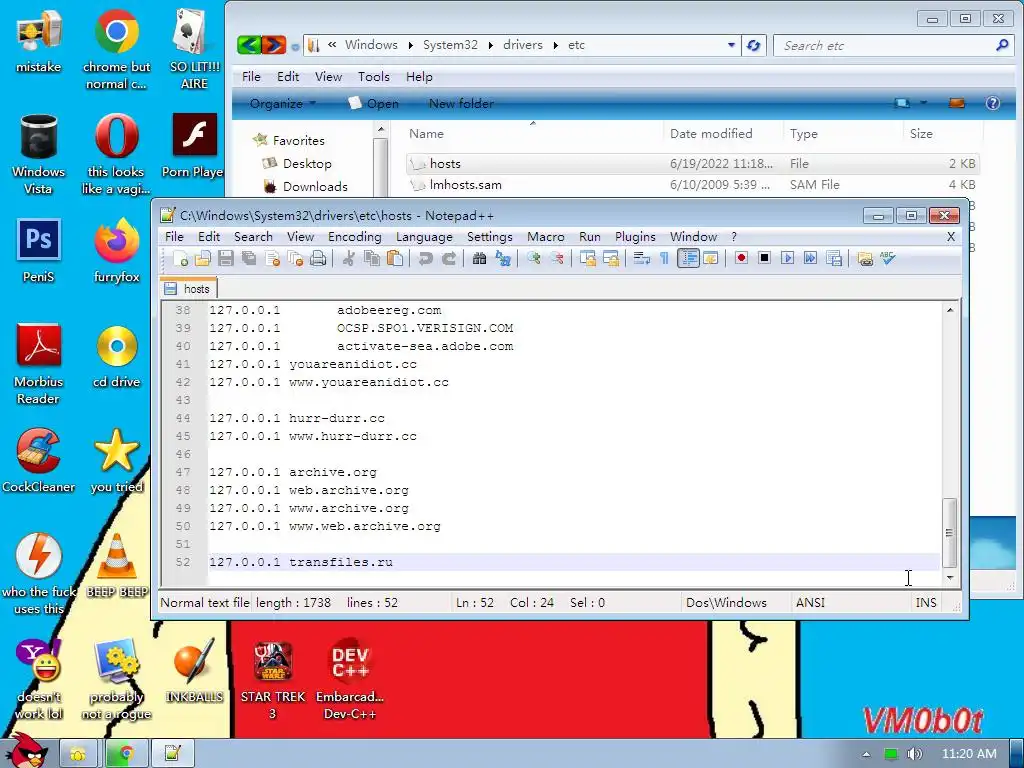Open the change view dropdown arrow in Explorer
This screenshot has width=1024, height=768.
[x=923, y=103]
